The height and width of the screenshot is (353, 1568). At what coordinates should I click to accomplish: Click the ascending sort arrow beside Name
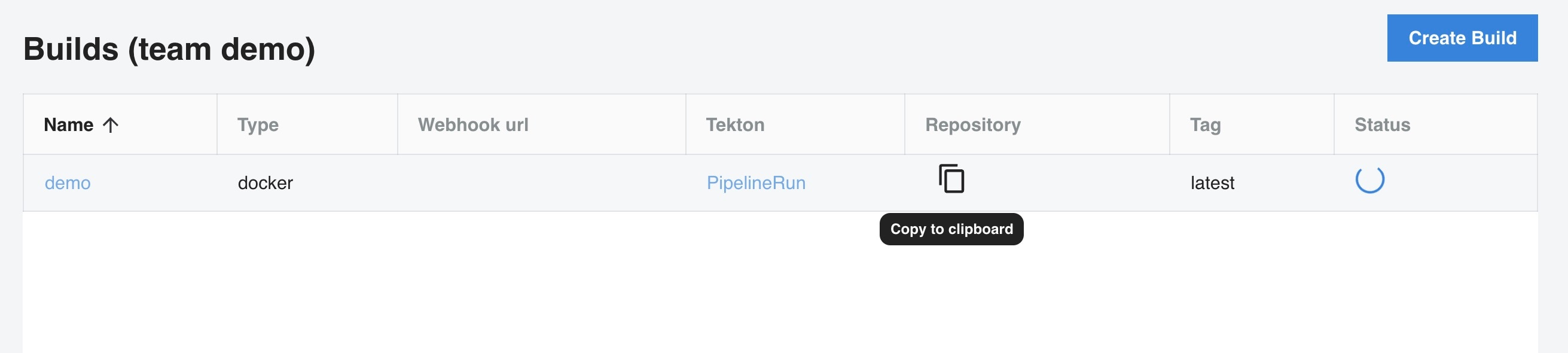click(x=110, y=125)
